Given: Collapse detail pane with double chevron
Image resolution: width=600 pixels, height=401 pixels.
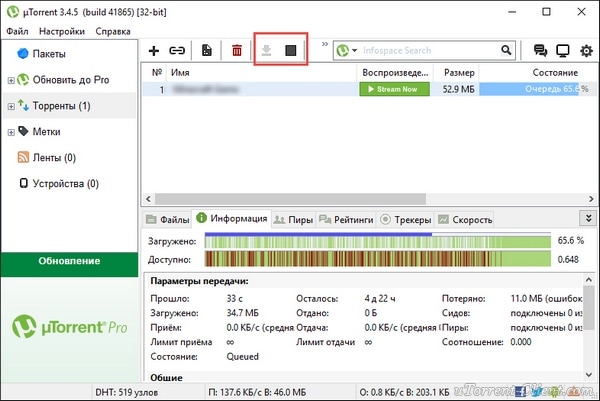Looking at the screenshot, I should [589, 218].
